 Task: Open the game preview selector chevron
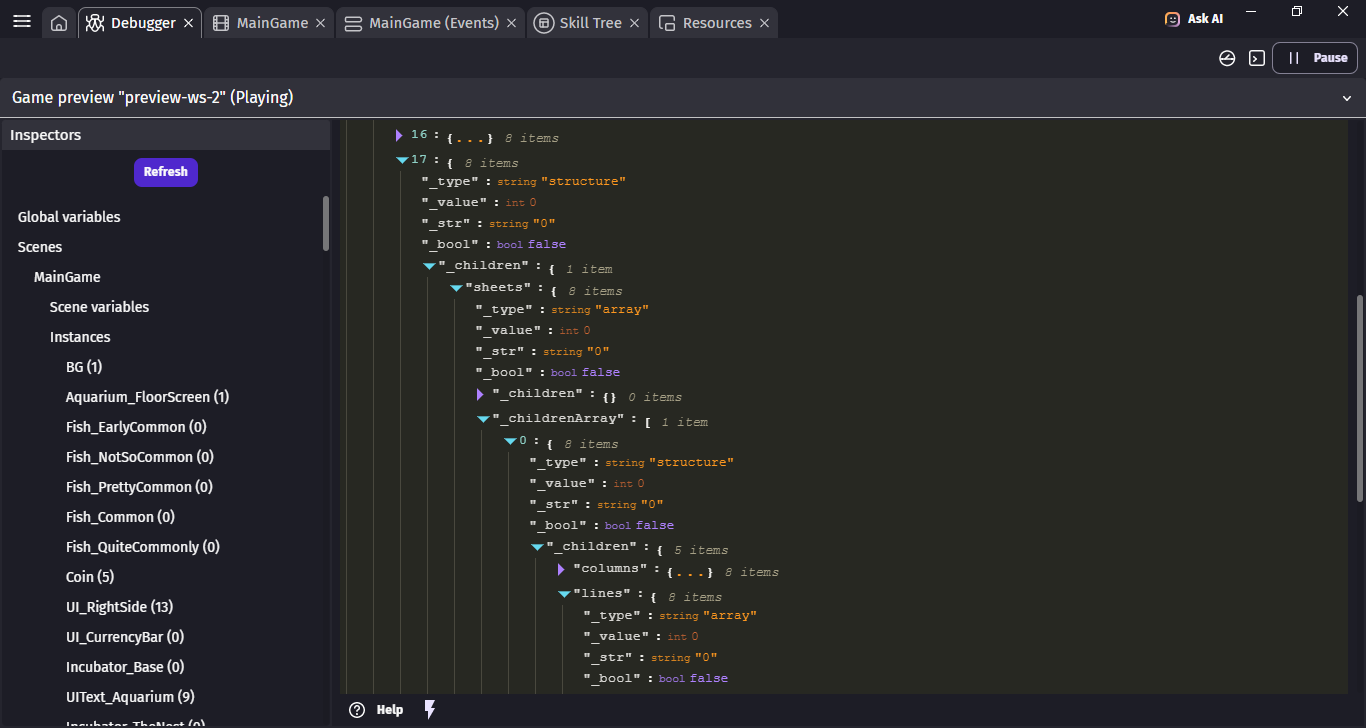pyautogui.click(x=1346, y=98)
